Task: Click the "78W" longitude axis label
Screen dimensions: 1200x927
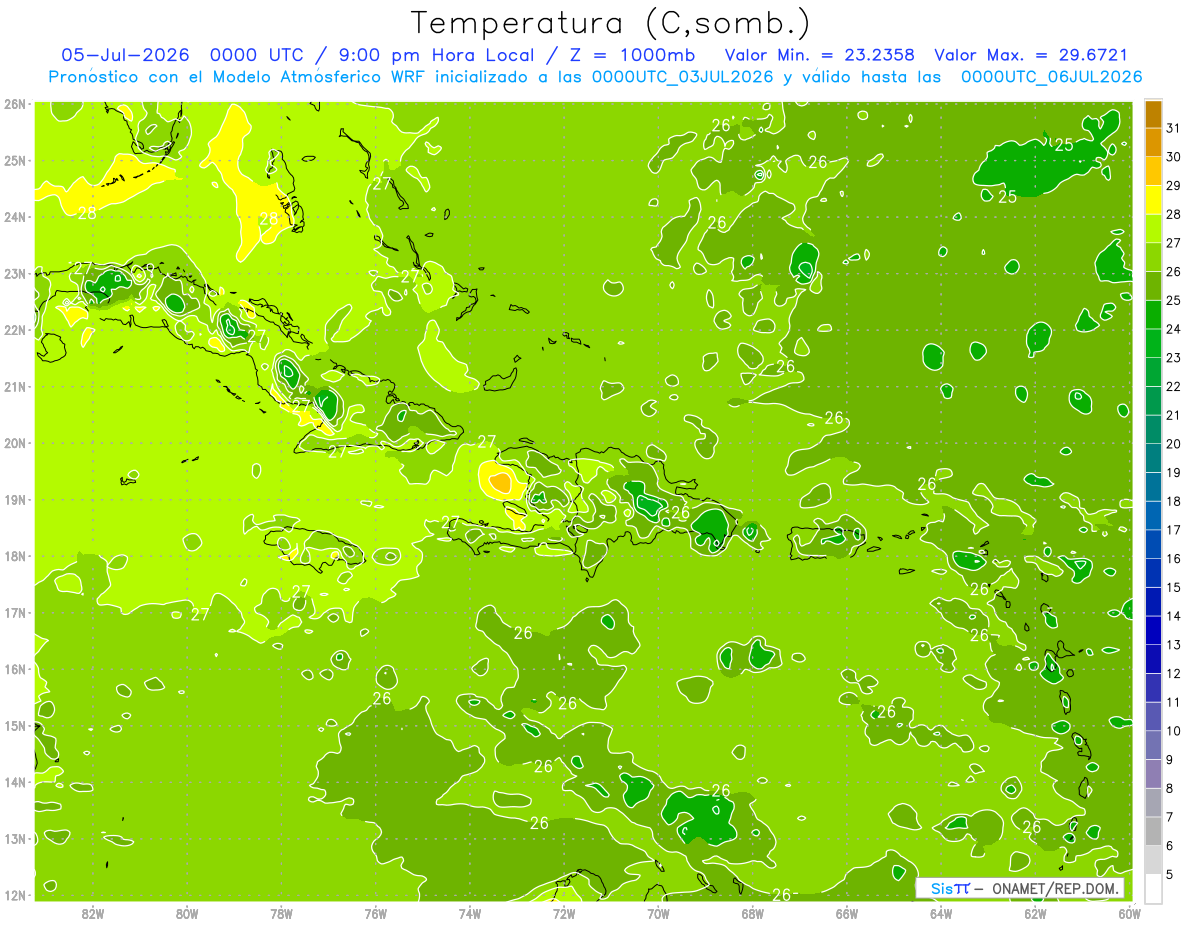Action: pyautogui.click(x=281, y=912)
